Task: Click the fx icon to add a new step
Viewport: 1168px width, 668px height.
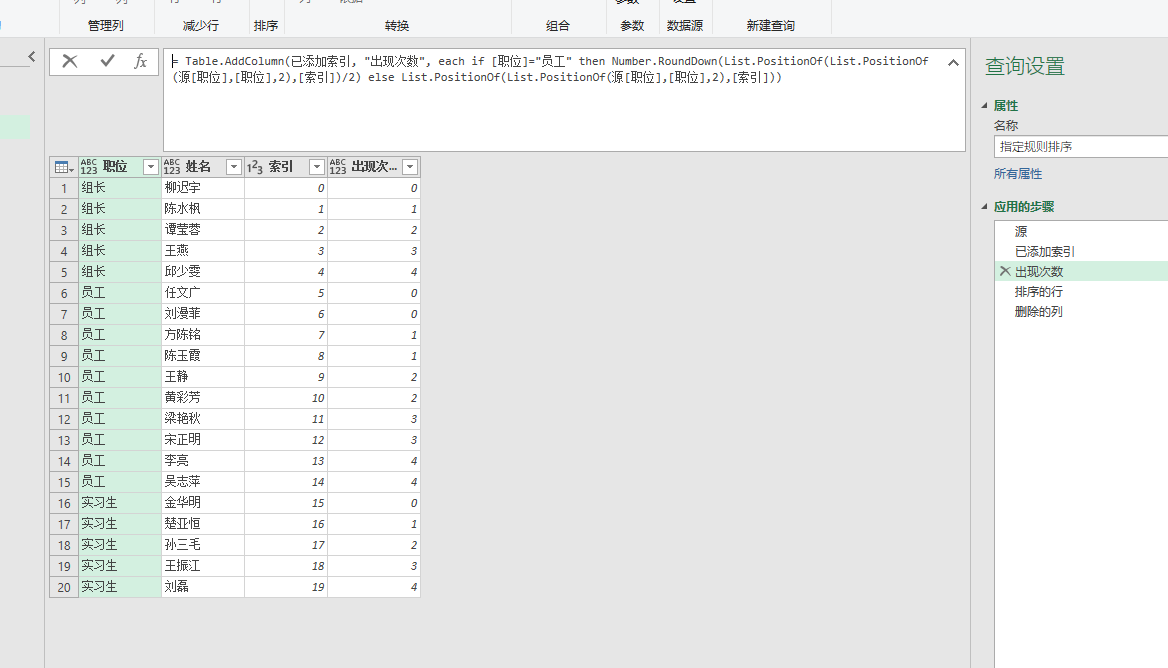Action: click(x=140, y=61)
